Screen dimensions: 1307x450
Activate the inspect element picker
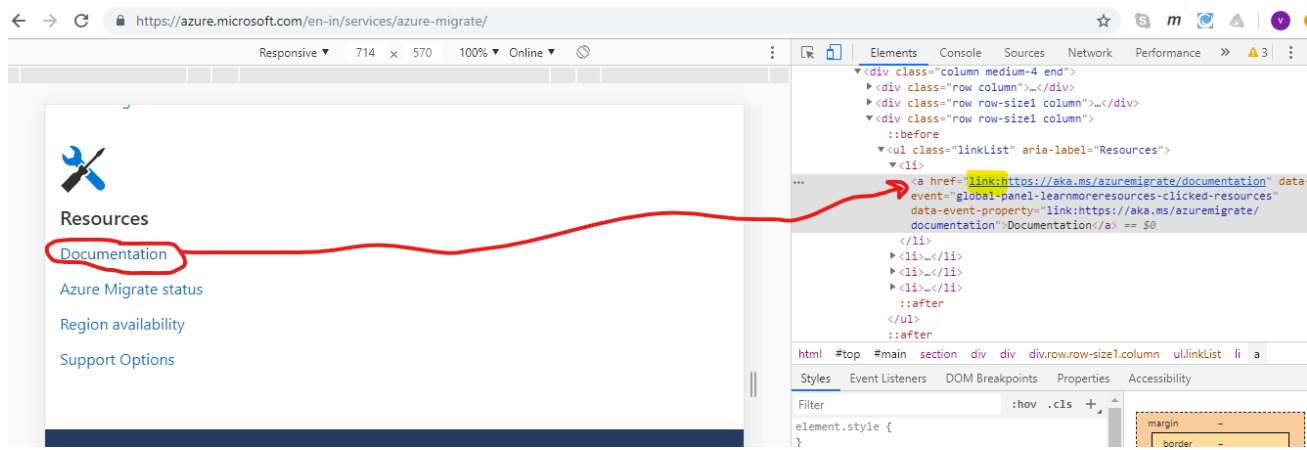pyautogui.click(x=808, y=52)
